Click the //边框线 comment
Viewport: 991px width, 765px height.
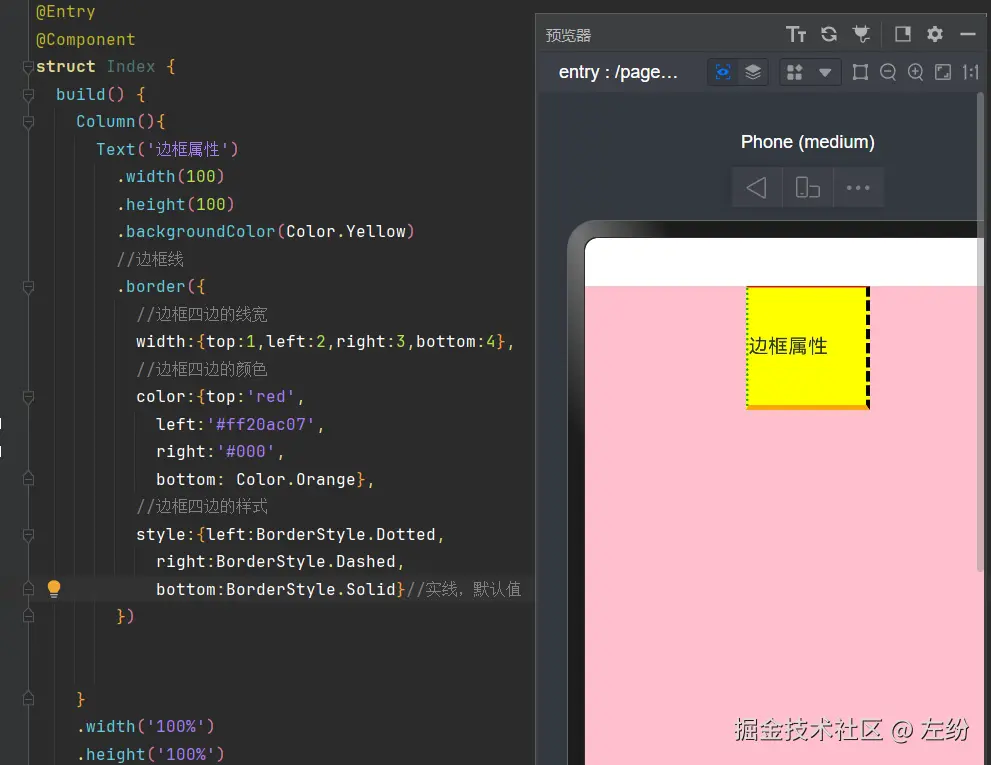150,259
